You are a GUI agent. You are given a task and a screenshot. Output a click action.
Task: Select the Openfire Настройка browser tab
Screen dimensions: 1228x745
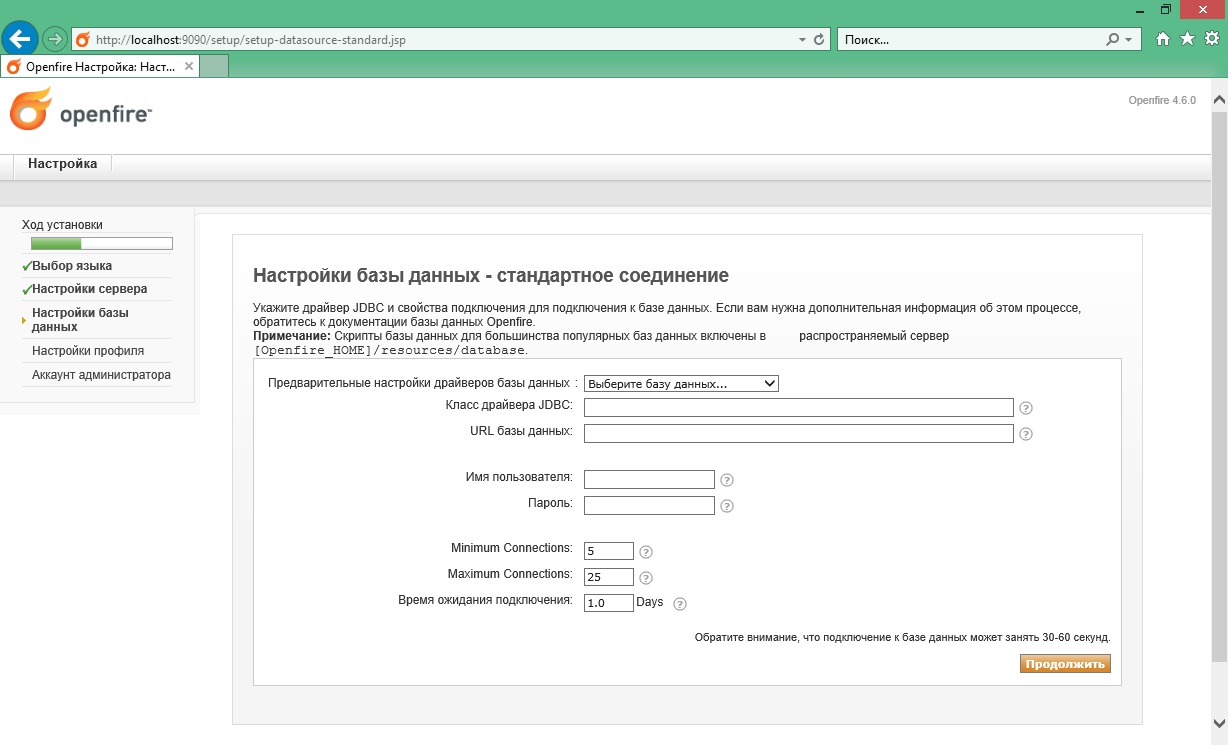(x=100, y=67)
